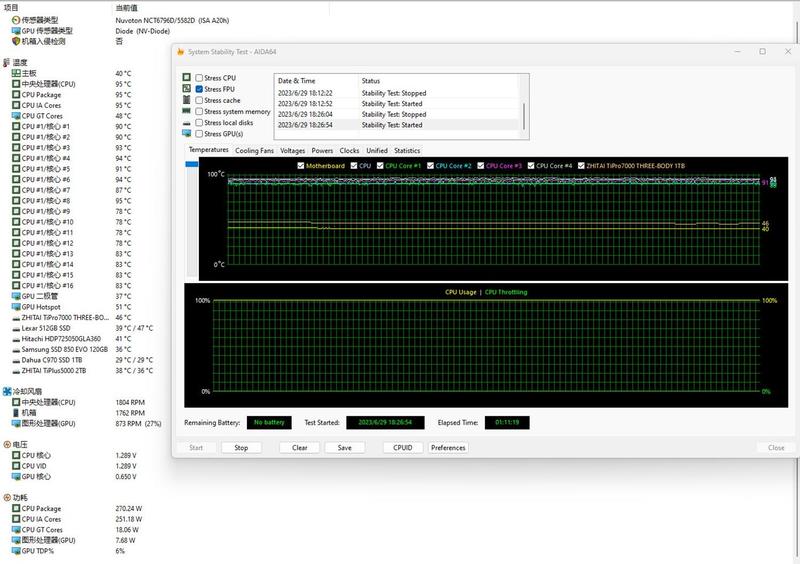Open the Clocks tab

[x=349, y=151]
